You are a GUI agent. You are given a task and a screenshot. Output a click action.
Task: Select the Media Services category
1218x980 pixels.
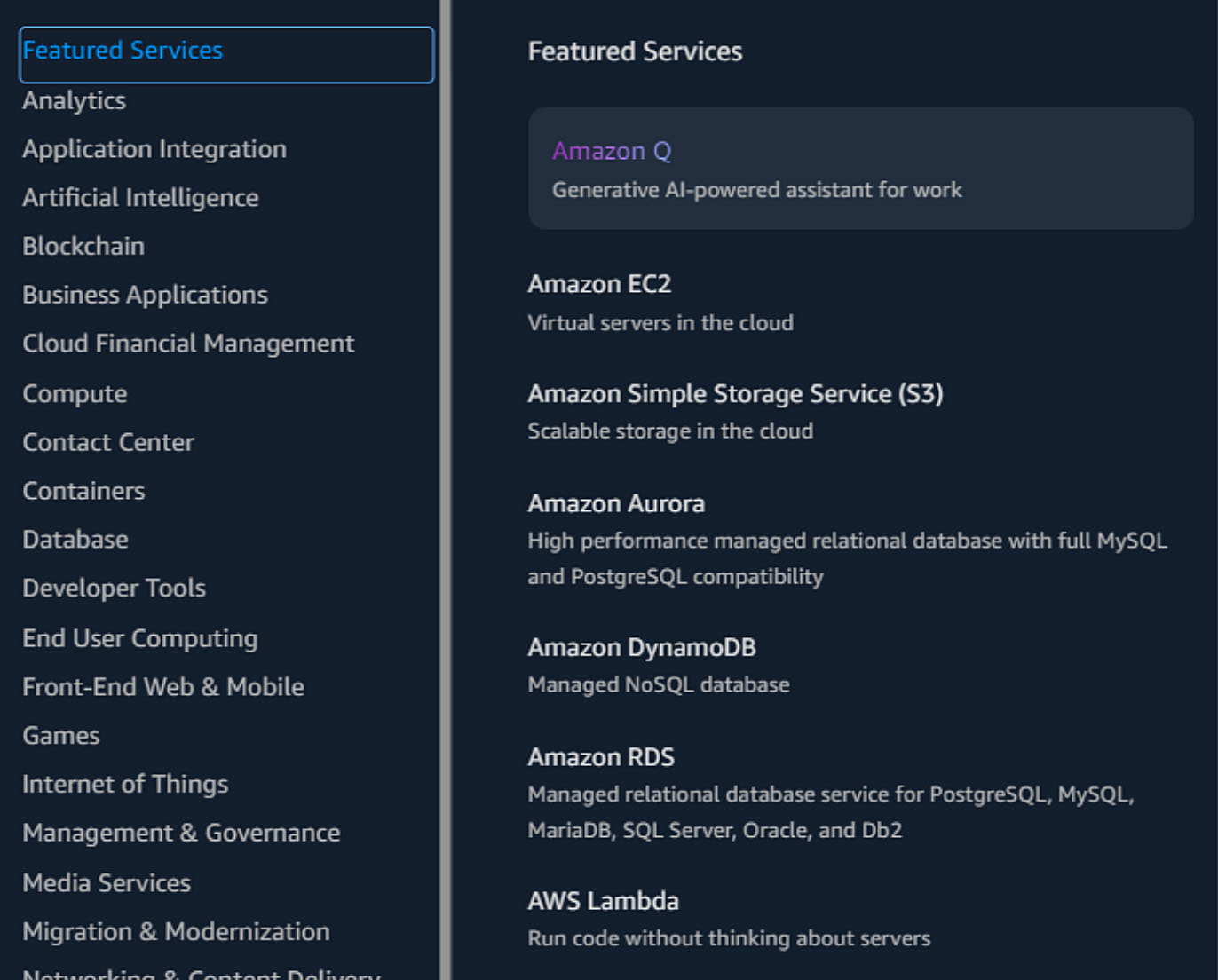click(107, 882)
